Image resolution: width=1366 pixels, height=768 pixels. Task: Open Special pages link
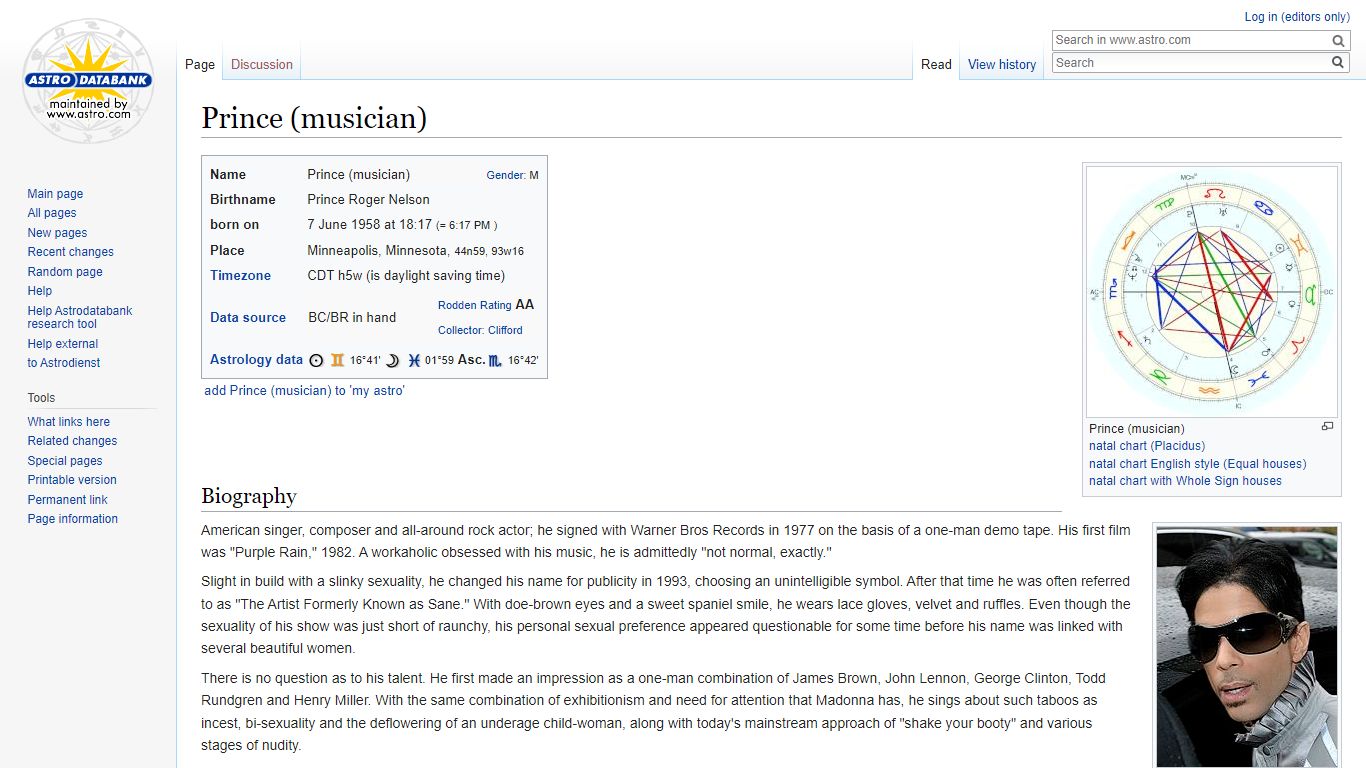65,461
